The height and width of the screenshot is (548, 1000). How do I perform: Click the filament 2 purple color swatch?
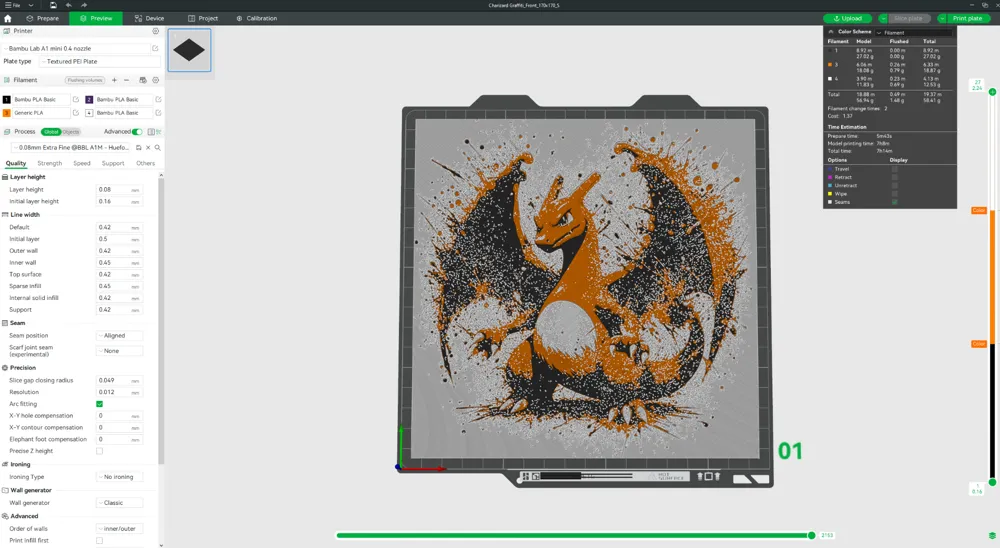point(89,100)
